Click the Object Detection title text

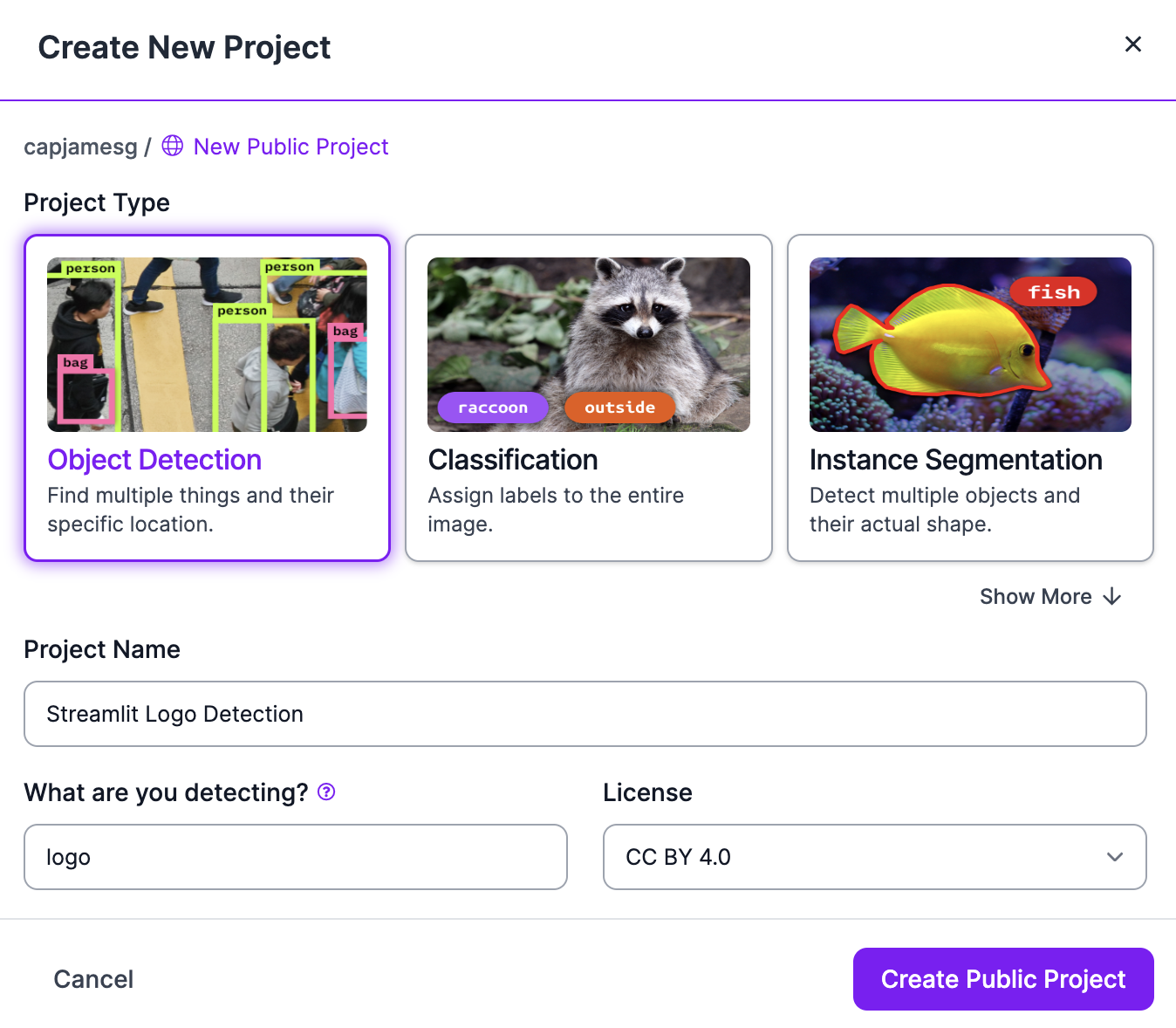coord(154,460)
